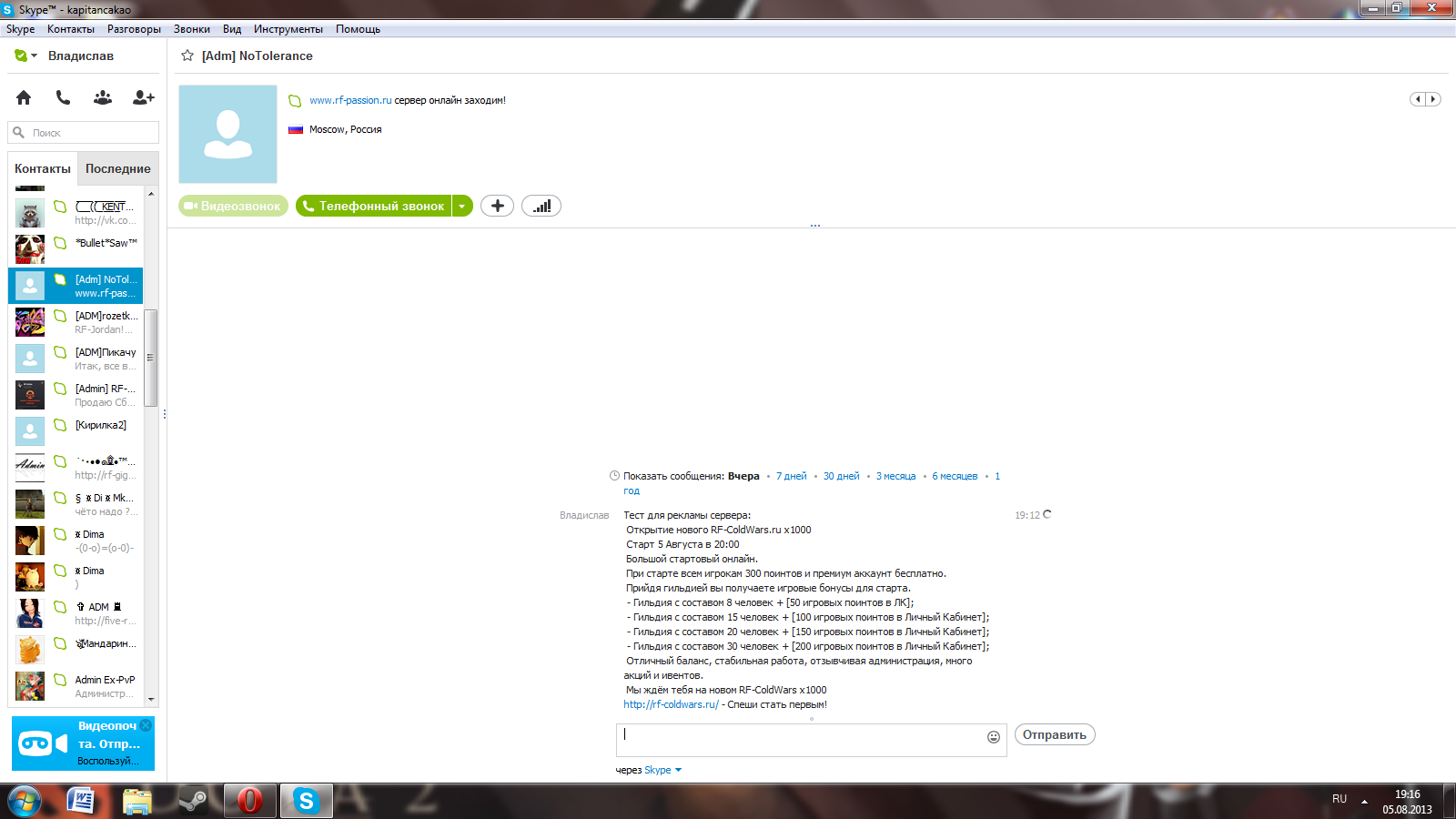
Task: Open Opera browser from the taskbar
Action: pos(249,801)
